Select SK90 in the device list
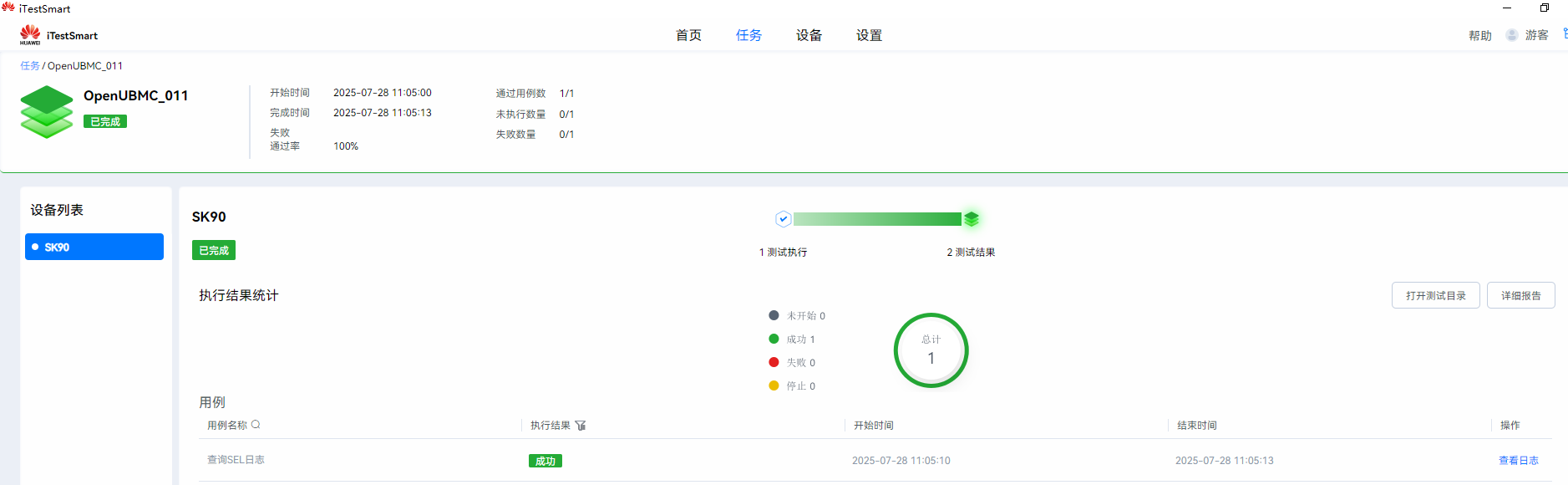1568x485 pixels. pos(94,247)
